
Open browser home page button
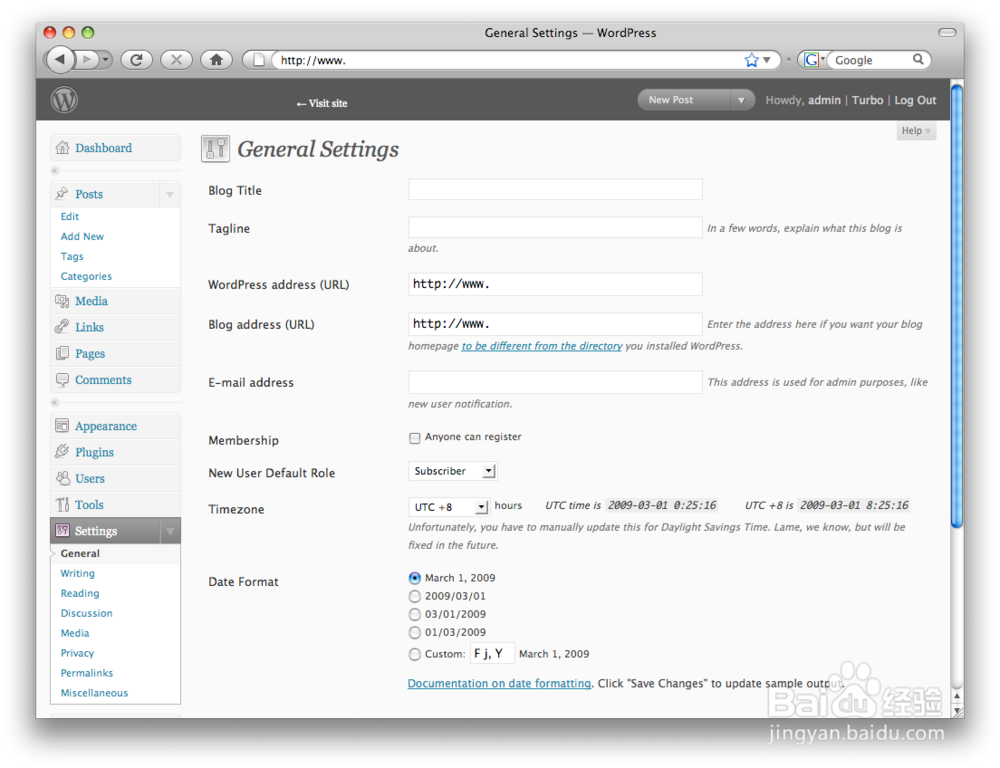pyautogui.click(x=216, y=60)
